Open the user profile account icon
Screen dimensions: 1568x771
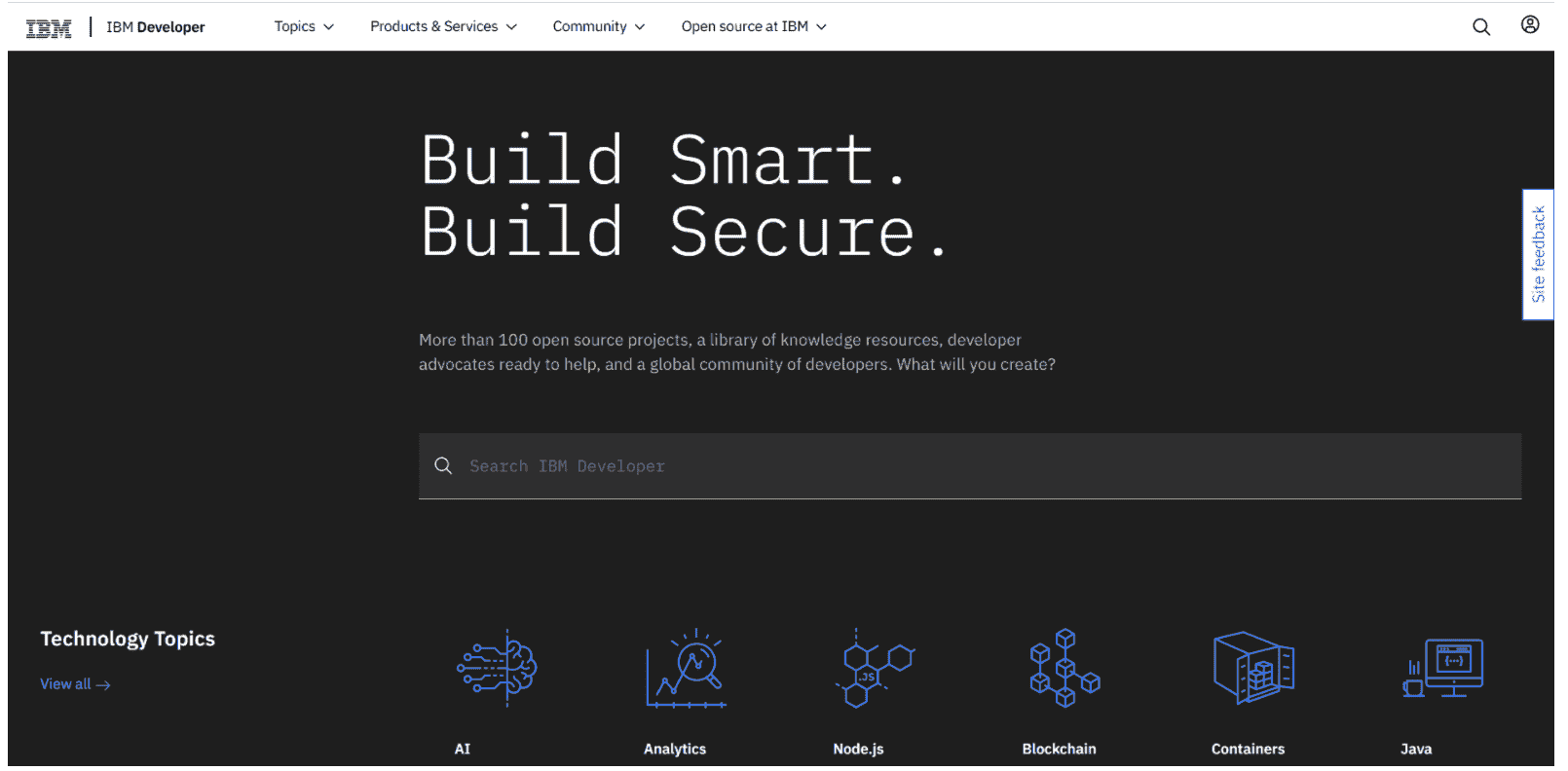click(x=1529, y=25)
